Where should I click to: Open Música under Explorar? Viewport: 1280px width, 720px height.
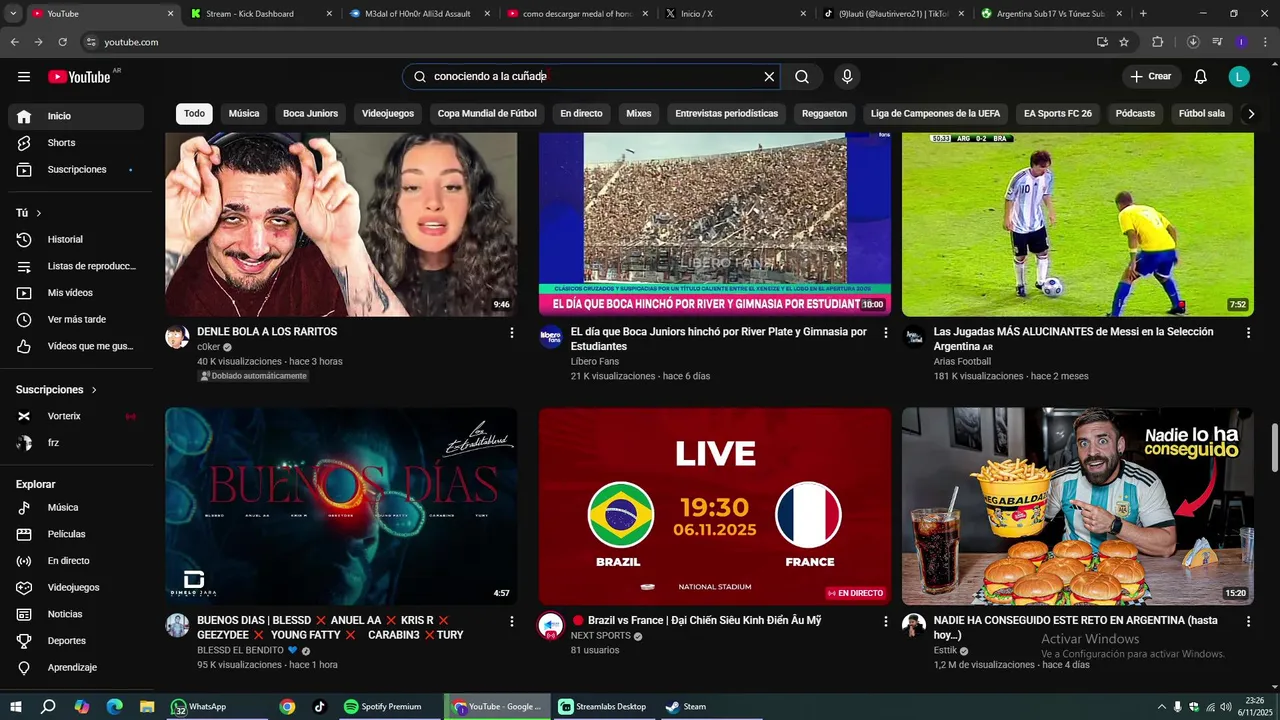76,508
